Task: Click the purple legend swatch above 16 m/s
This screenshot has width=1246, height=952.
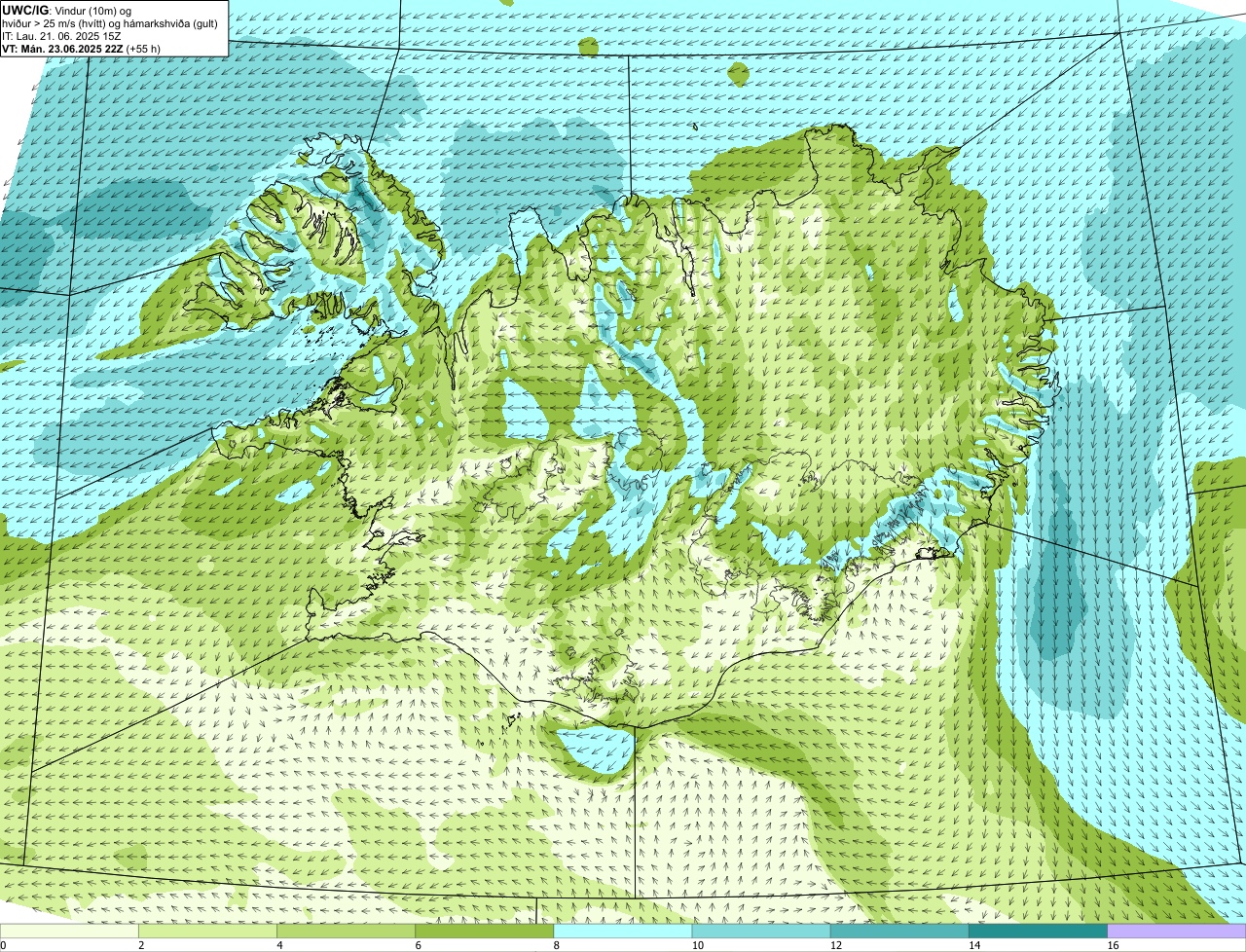Action: pos(1177,932)
